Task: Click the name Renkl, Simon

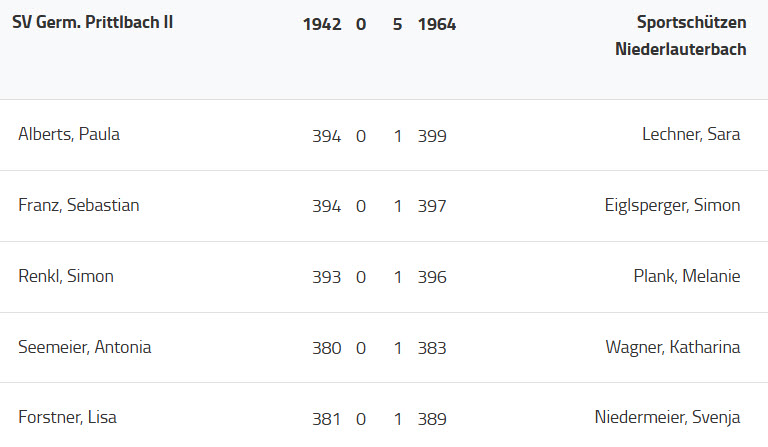Action: (x=66, y=277)
